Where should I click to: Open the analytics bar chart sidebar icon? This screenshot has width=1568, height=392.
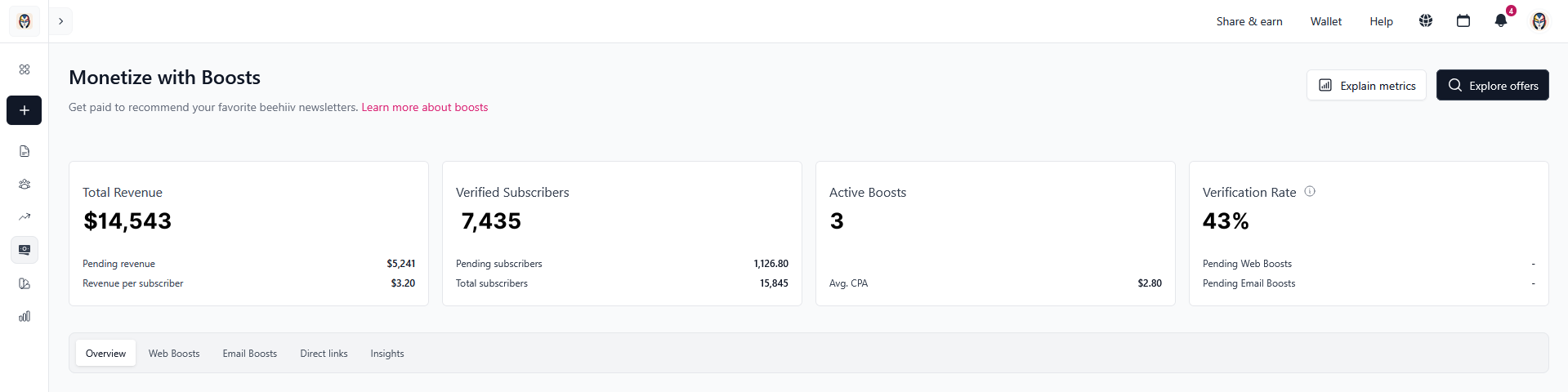25,316
